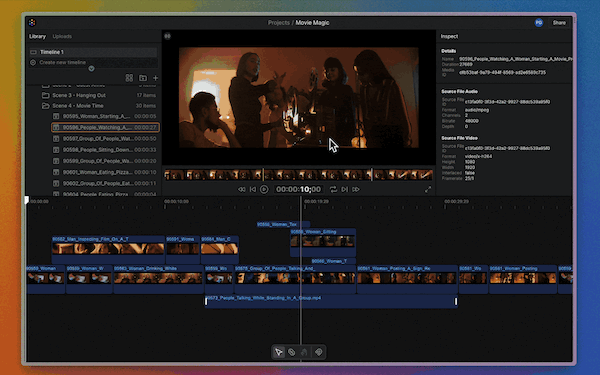Image resolution: width=600 pixels, height=375 pixels.
Task: Collapse the Scene 4 - Movie Time folder
Action: point(98,106)
